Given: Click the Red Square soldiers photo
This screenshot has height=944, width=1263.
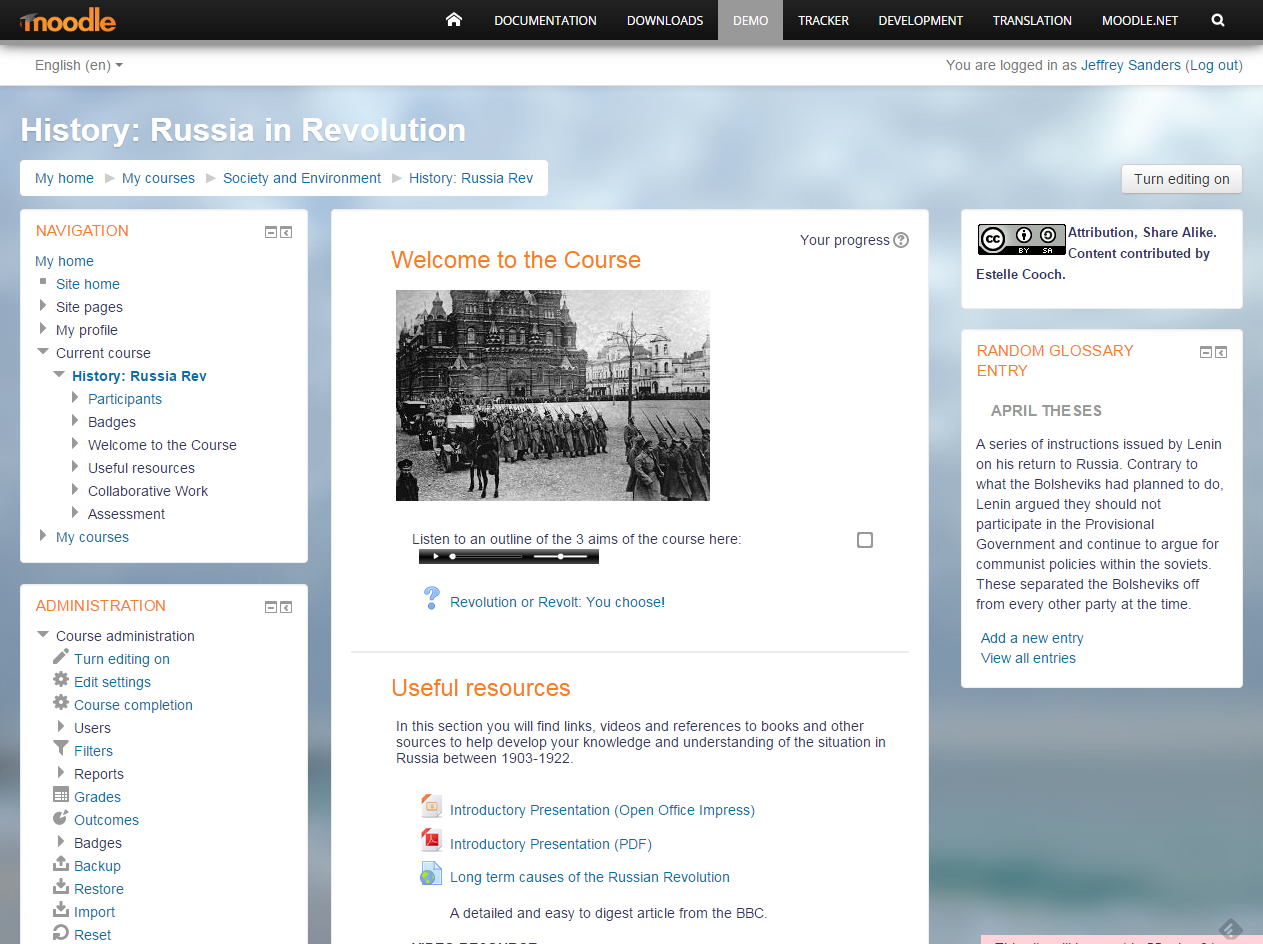Looking at the screenshot, I should click(x=553, y=395).
